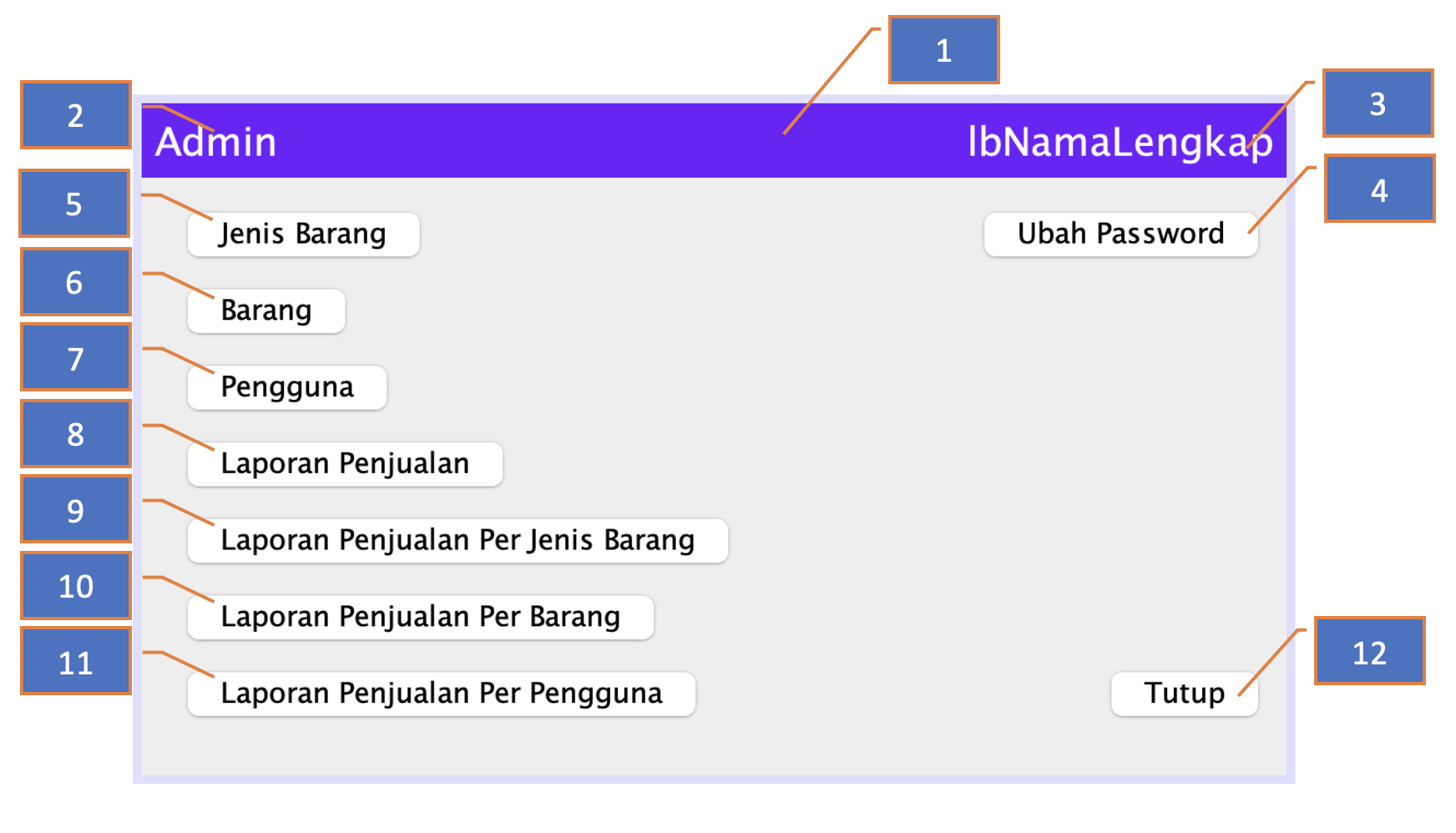
Task: Click the lbNamaLengkap label in header
Action: click(1120, 142)
